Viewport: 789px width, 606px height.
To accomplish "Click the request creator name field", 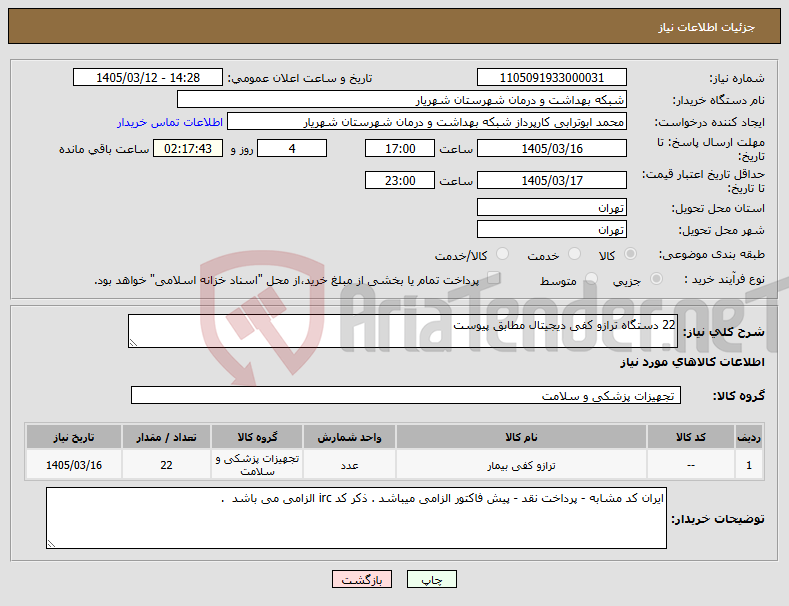I will 427,122.
